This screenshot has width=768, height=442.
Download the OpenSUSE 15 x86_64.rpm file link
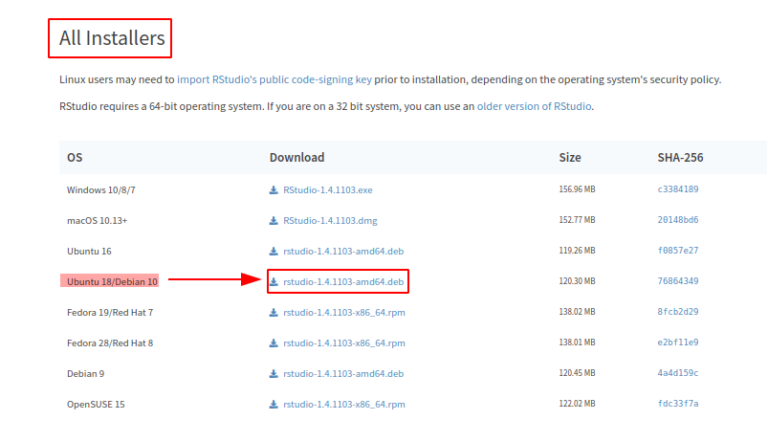[344, 405]
